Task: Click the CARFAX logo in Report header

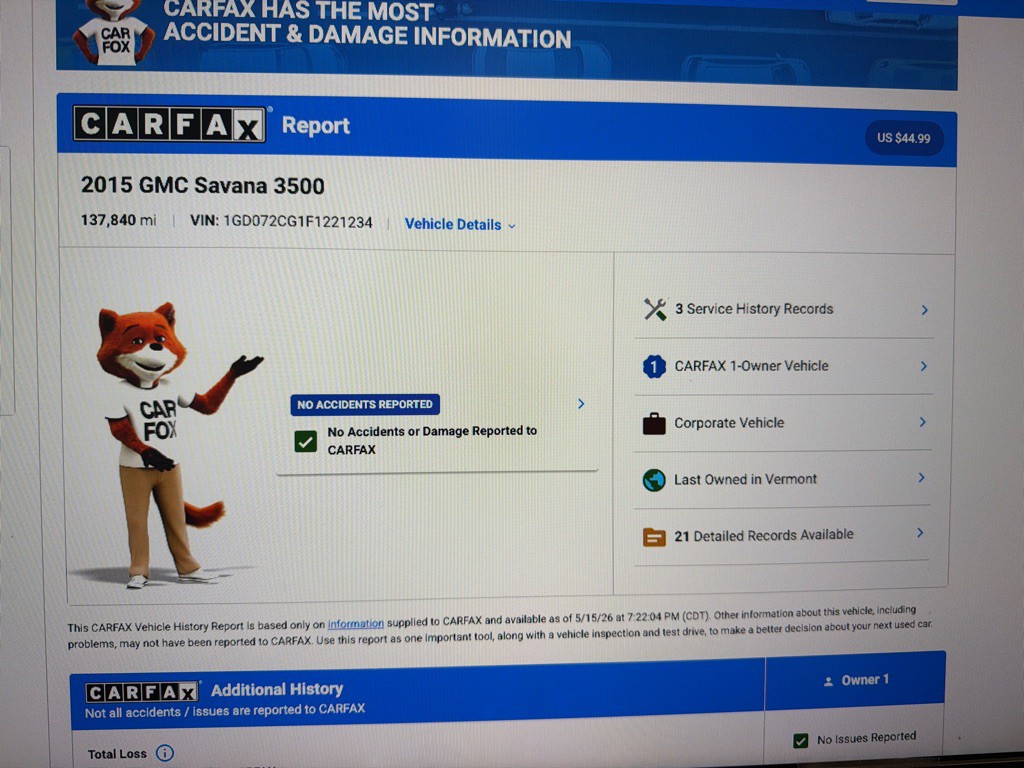Action: [170, 124]
